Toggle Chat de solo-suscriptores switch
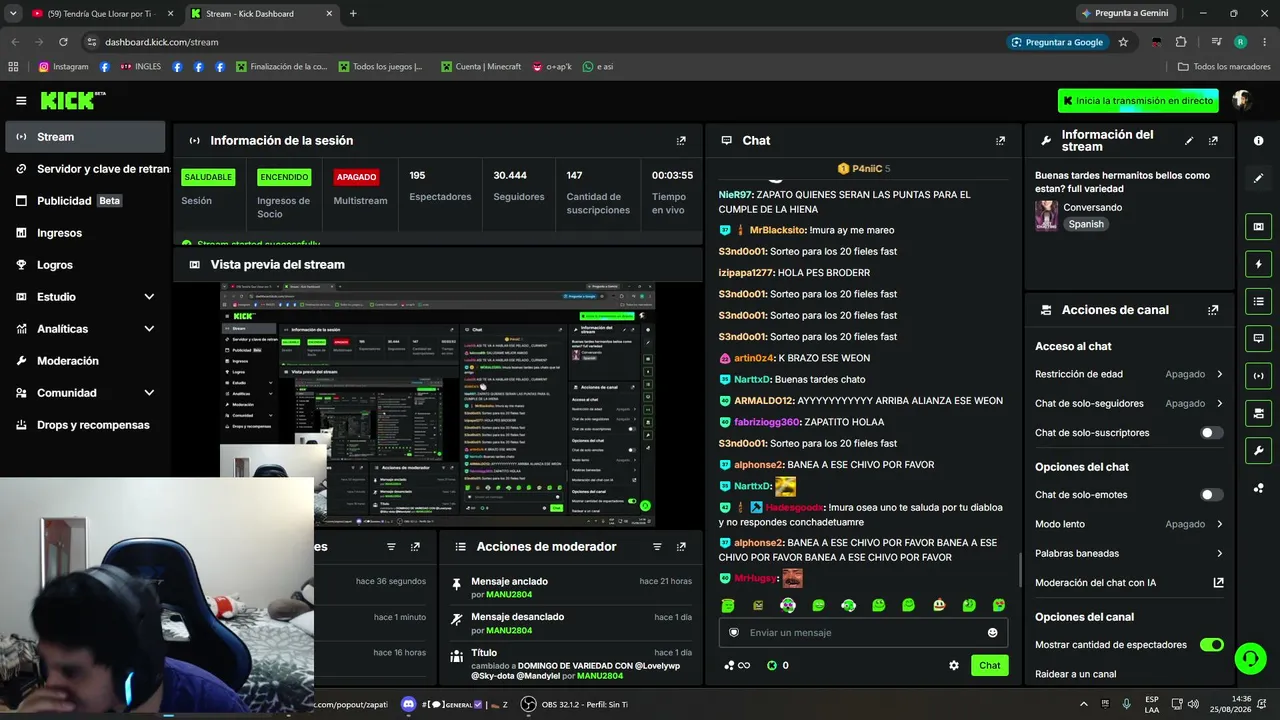The image size is (1280, 720). tap(1211, 433)
